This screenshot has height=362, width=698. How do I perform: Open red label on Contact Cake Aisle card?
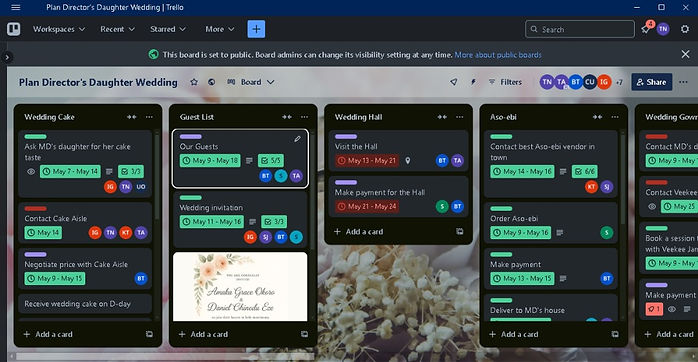click(x=36, y=208)
